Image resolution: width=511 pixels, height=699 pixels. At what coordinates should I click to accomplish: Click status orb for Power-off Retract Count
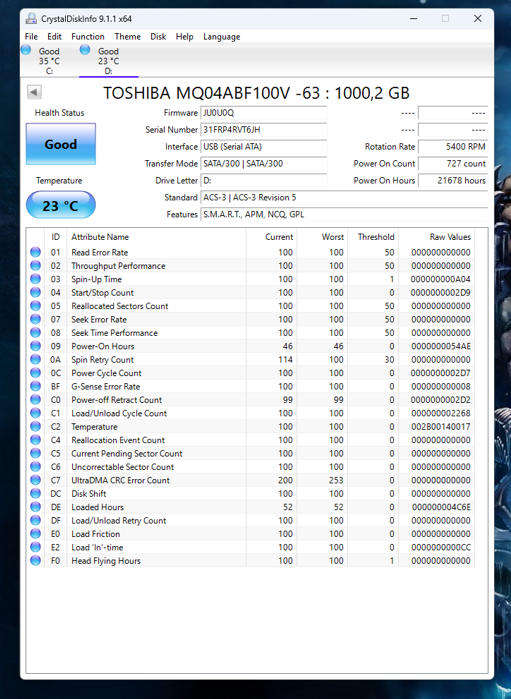[x=35, y=399]
